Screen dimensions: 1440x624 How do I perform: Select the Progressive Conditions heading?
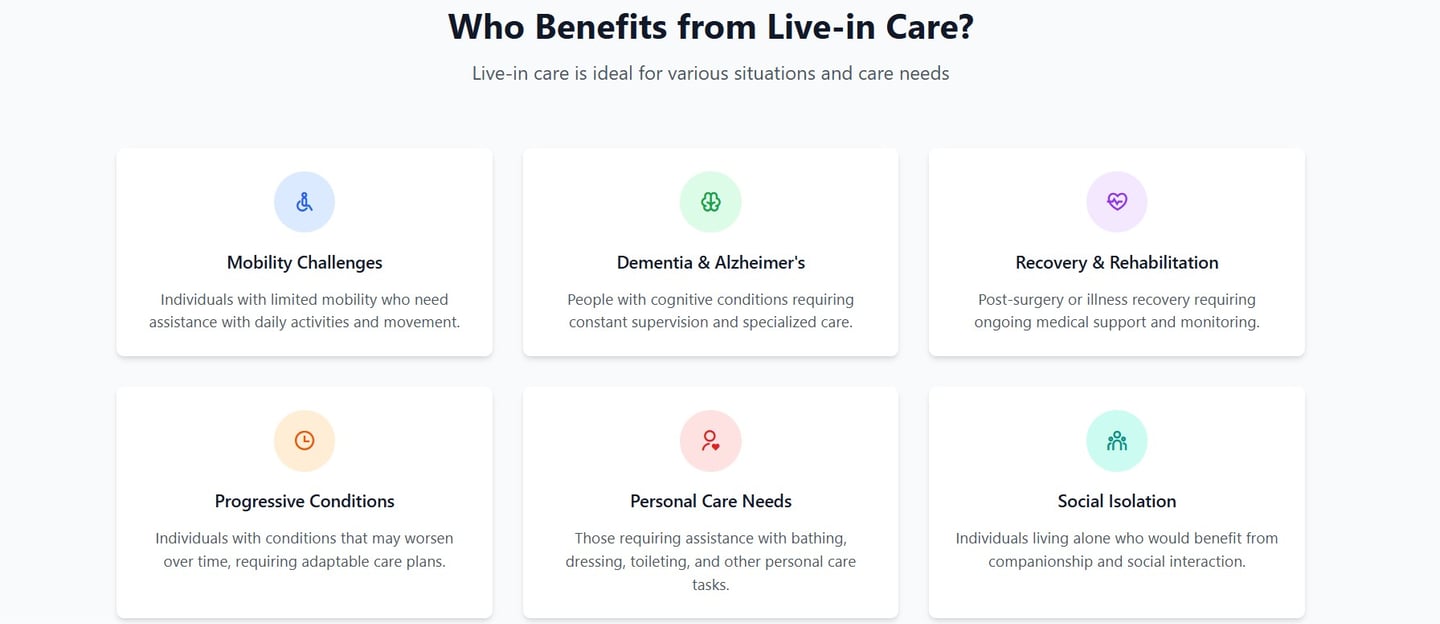304,501
